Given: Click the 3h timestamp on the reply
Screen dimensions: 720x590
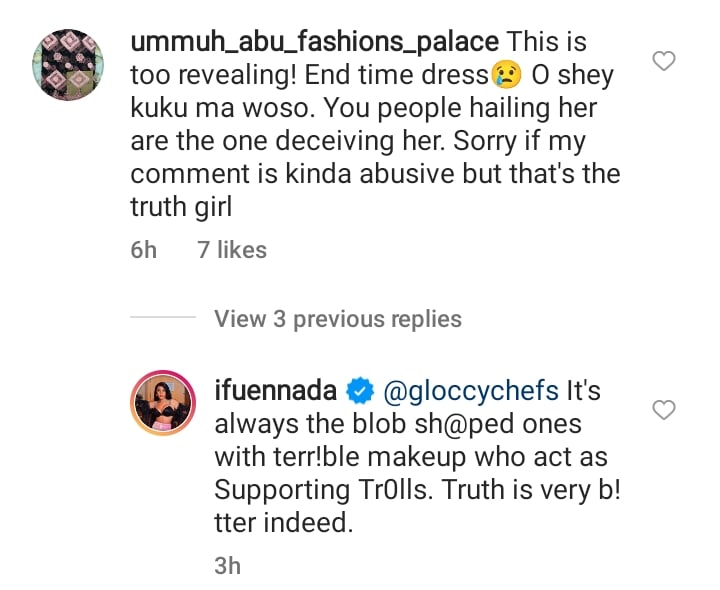Looking at the screenshot, I should 228,565.
